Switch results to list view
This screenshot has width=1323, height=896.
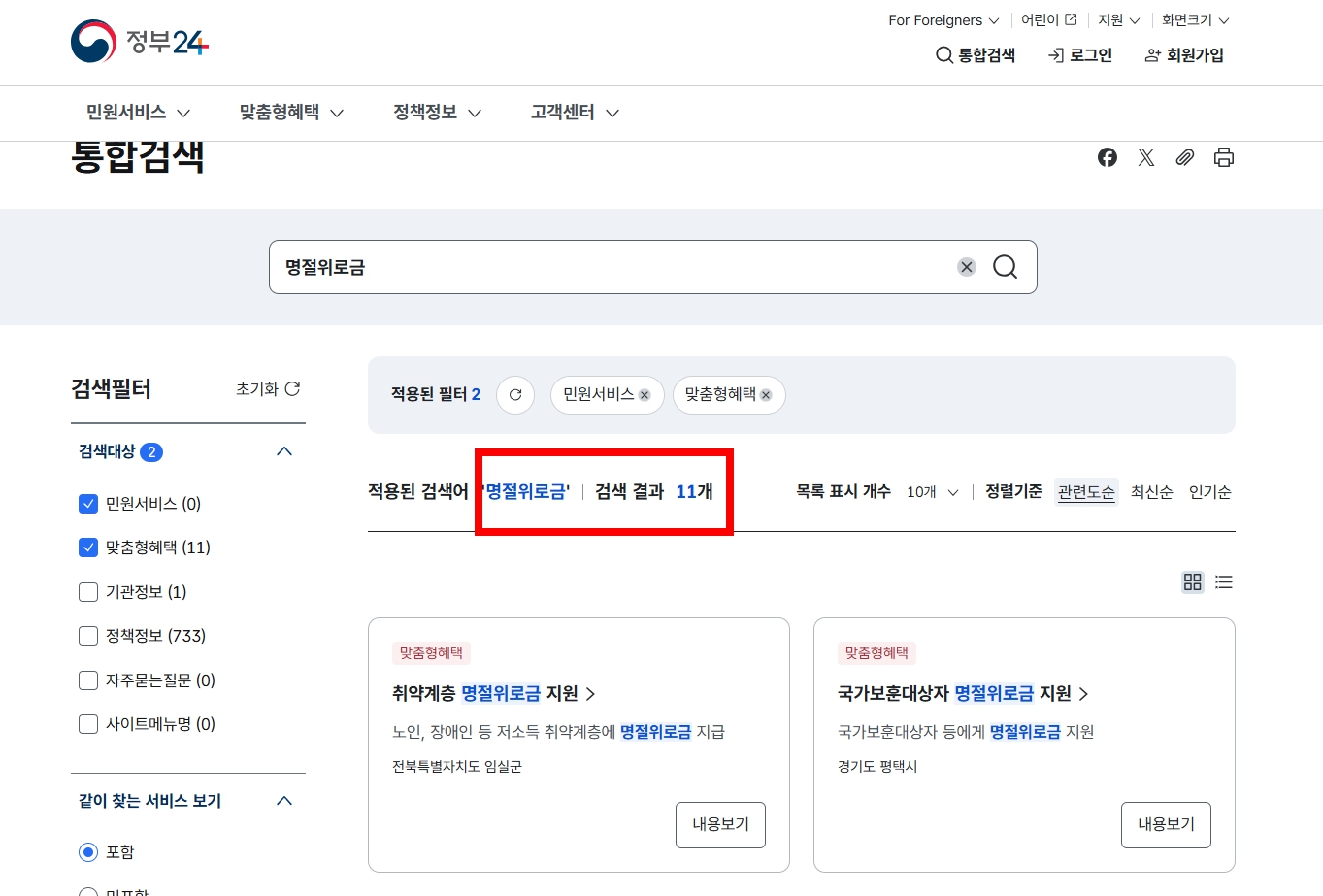pos(1223,582)
